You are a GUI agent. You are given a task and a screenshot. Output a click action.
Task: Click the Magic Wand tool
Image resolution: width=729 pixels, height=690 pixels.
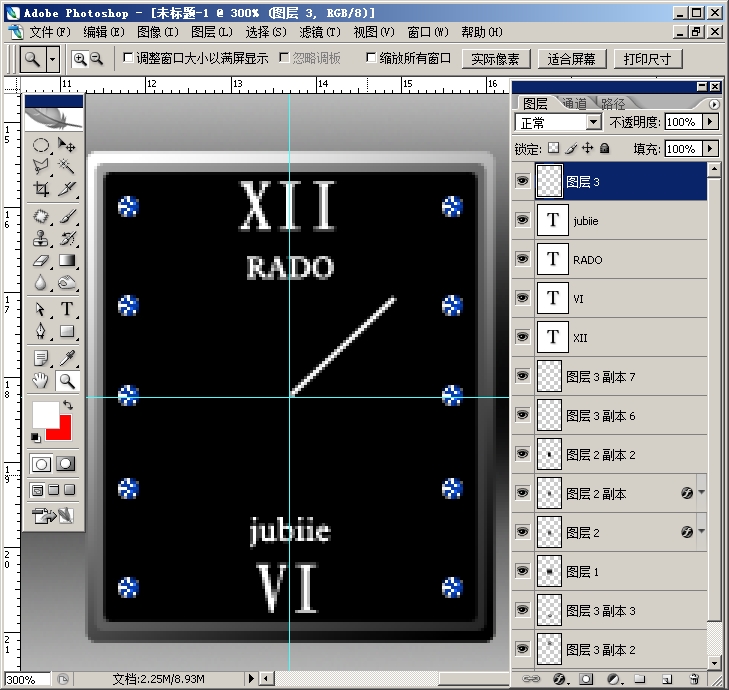pos(67,166)
